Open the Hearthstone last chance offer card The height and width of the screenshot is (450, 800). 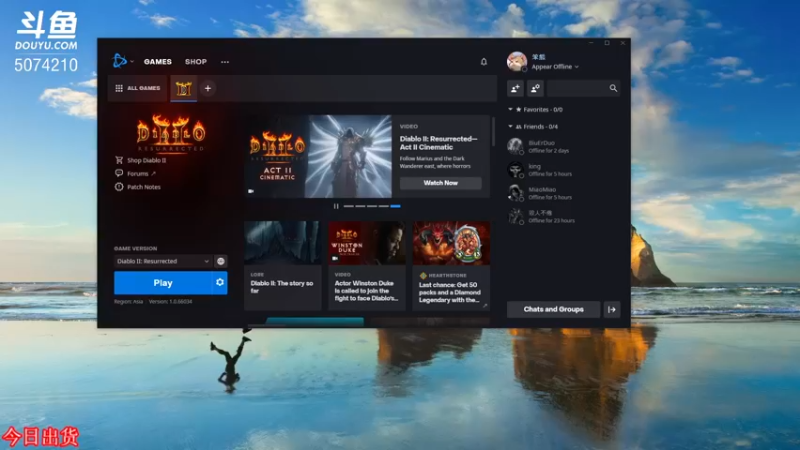[452, 265]
